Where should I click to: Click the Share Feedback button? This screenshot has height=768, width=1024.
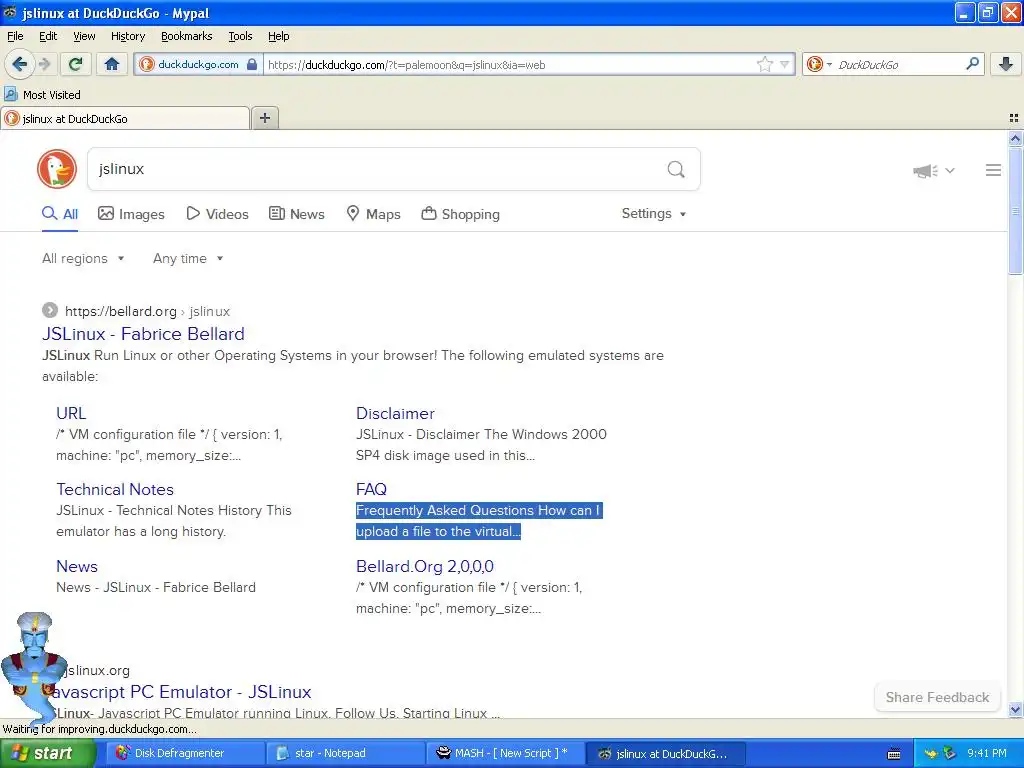937,697
